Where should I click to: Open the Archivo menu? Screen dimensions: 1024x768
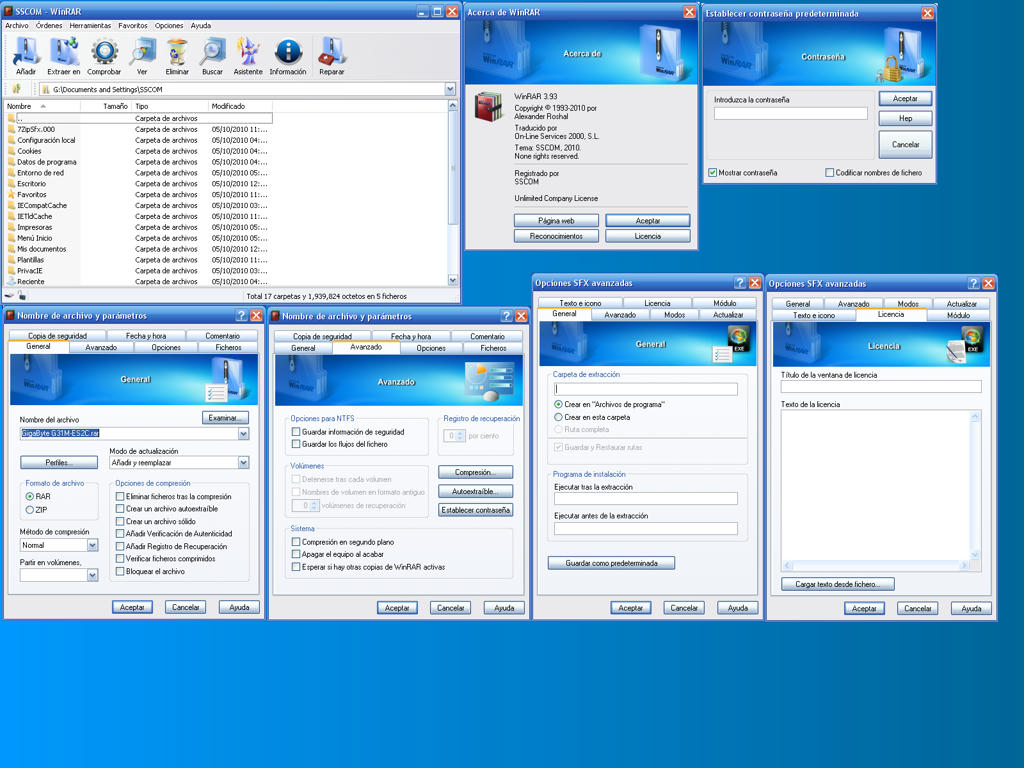(x=17, y=25)
